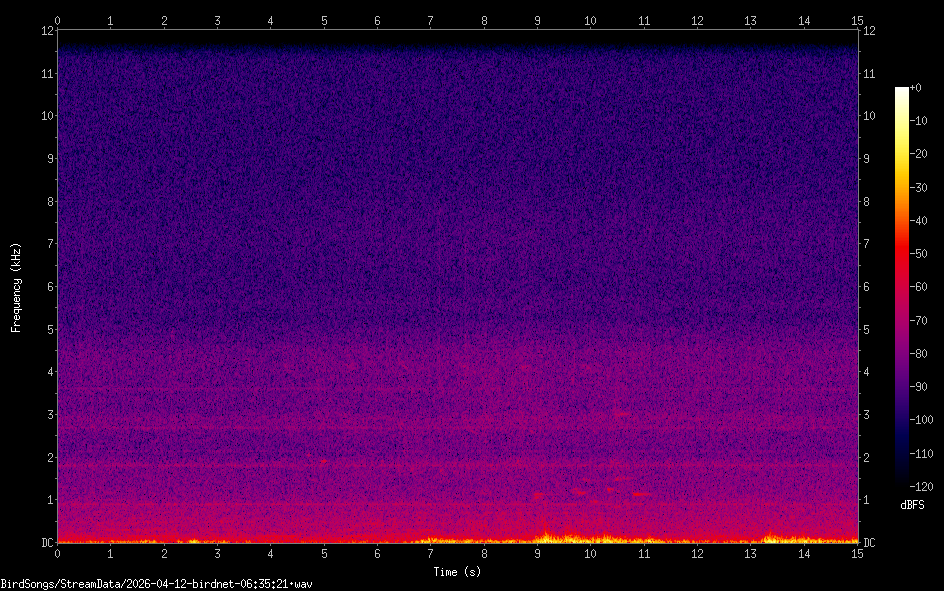Select the -30 label on color scale
This screenshot has width=944, height=591.
(922, 187)
